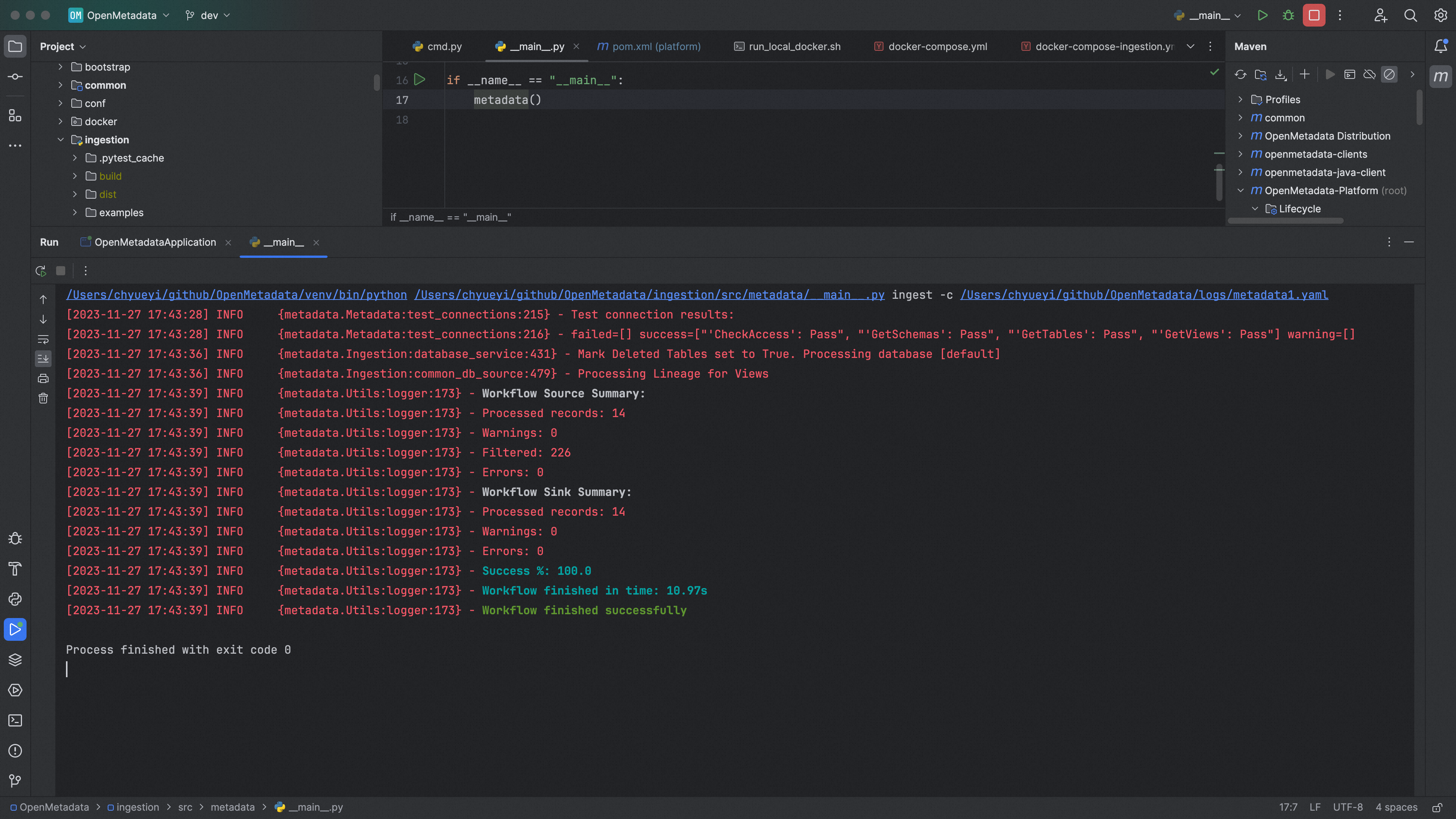Open the Commit tool window icon
This screenshot has width=1456, height=819.
pos(15,76)
